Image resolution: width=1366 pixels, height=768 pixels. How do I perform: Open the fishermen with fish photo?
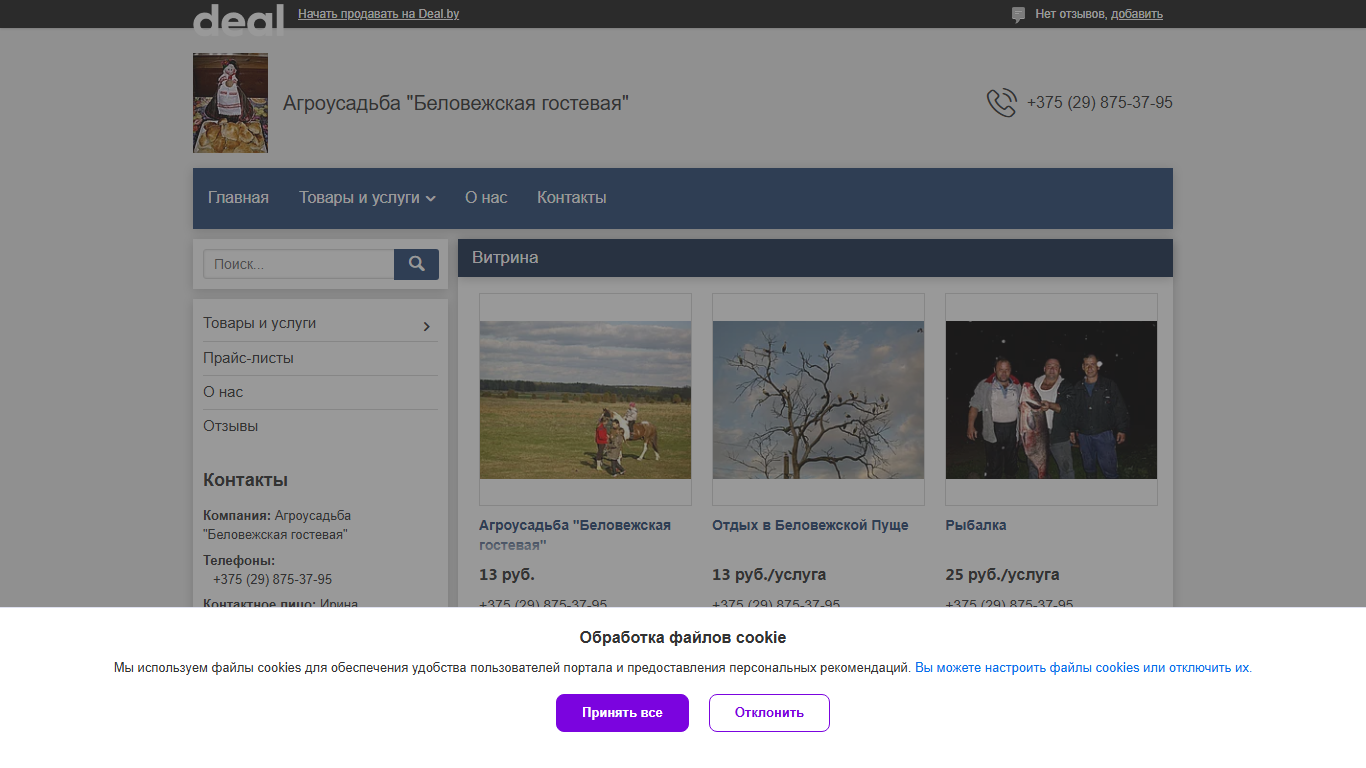tap(1051, 399)
